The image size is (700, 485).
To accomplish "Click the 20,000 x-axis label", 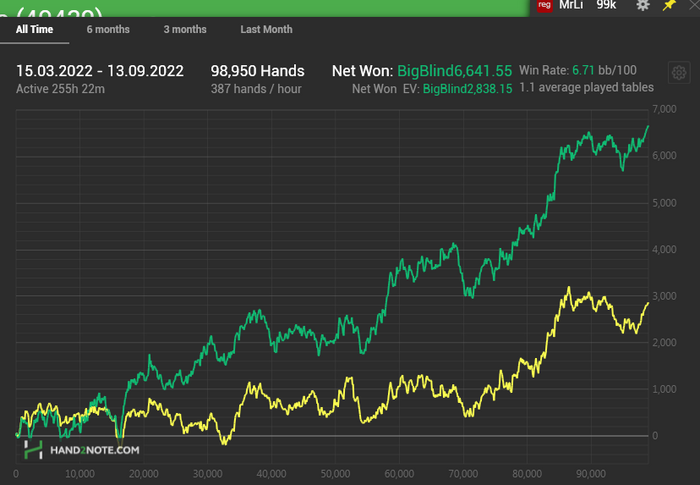I will (x=144, y=474).
